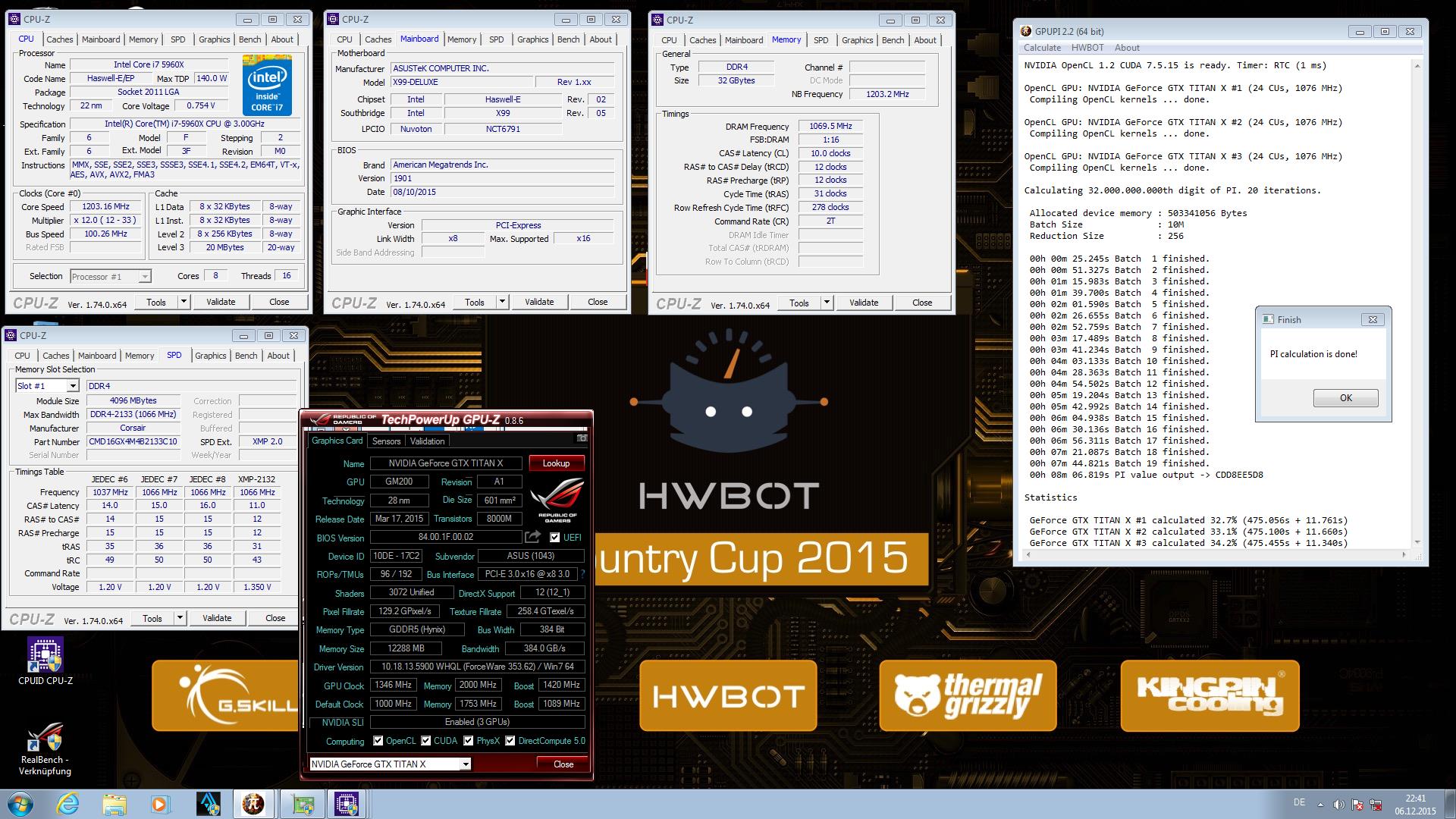This screenshot has height=819, width=1456.
Task: Open Windows Explorer from the taskbar
Action: (x=114, y=804)
